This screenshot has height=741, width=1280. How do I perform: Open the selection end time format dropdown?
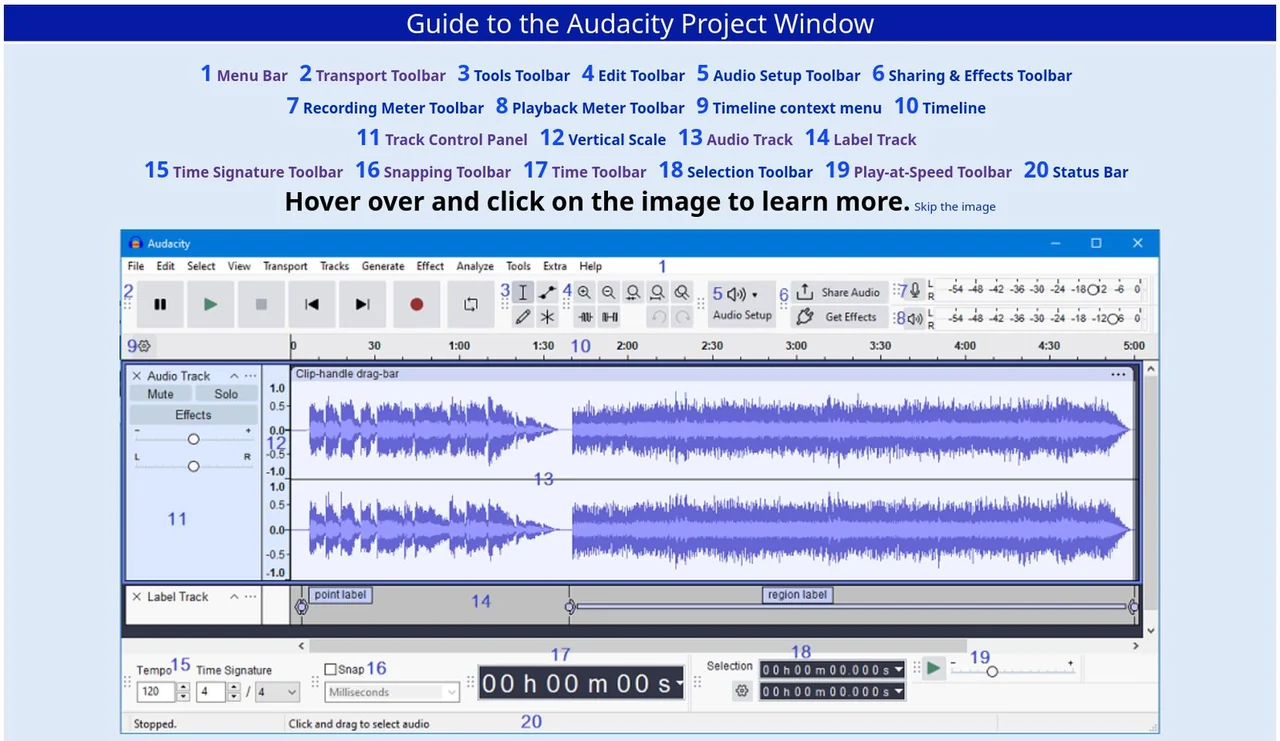click(x=899, y=692)
